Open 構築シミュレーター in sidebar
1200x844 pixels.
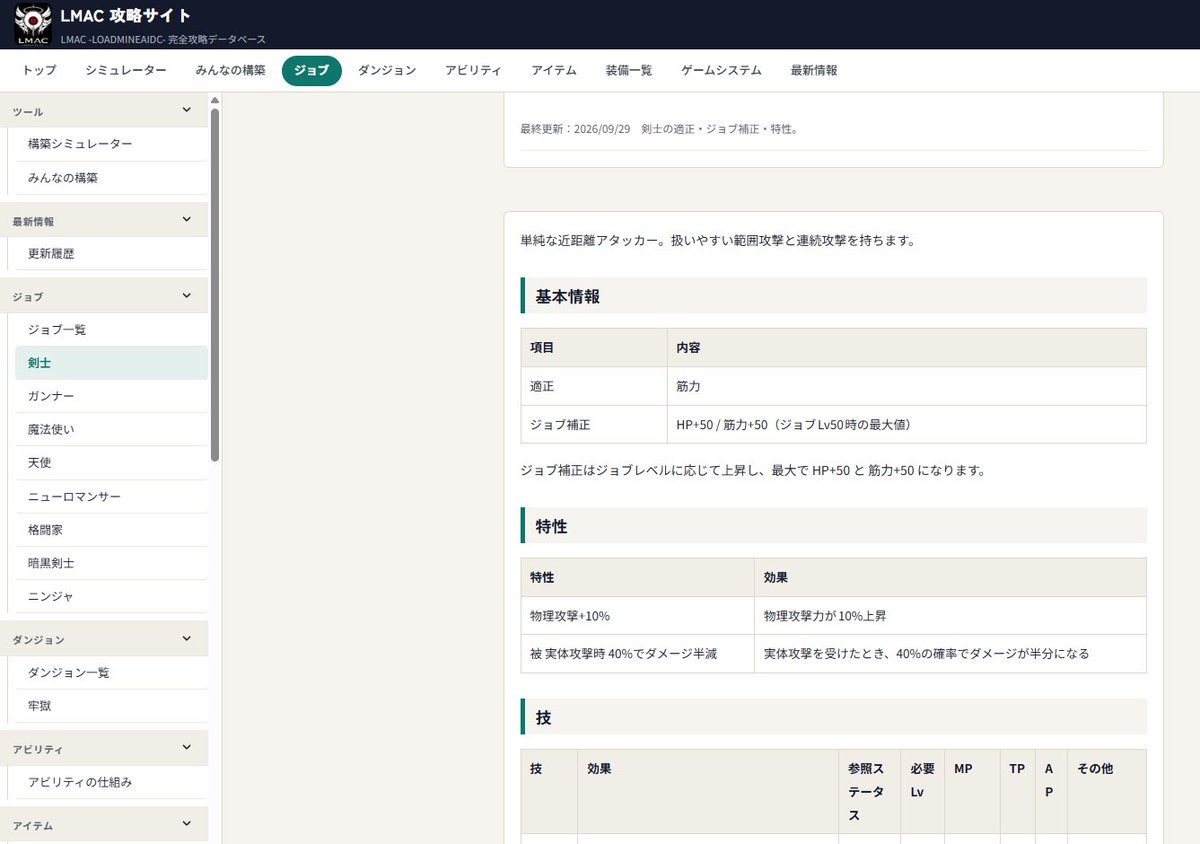point(112,144)
